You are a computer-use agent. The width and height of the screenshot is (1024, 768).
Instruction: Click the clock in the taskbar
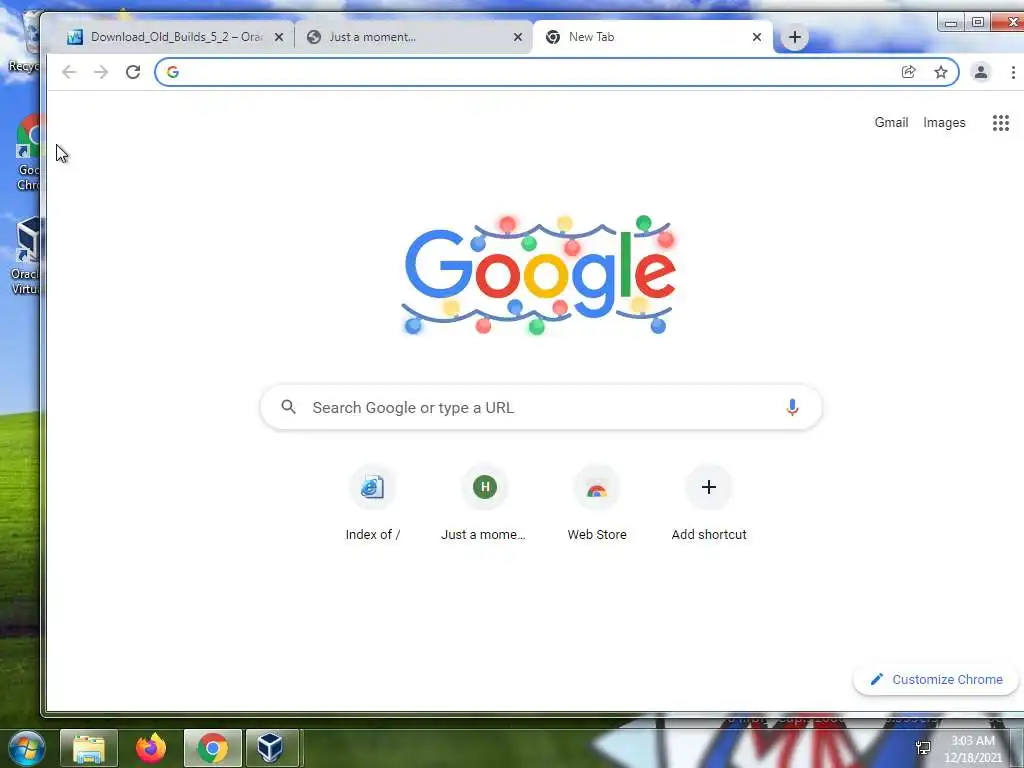pyautogui.click(x=973, y=749)
